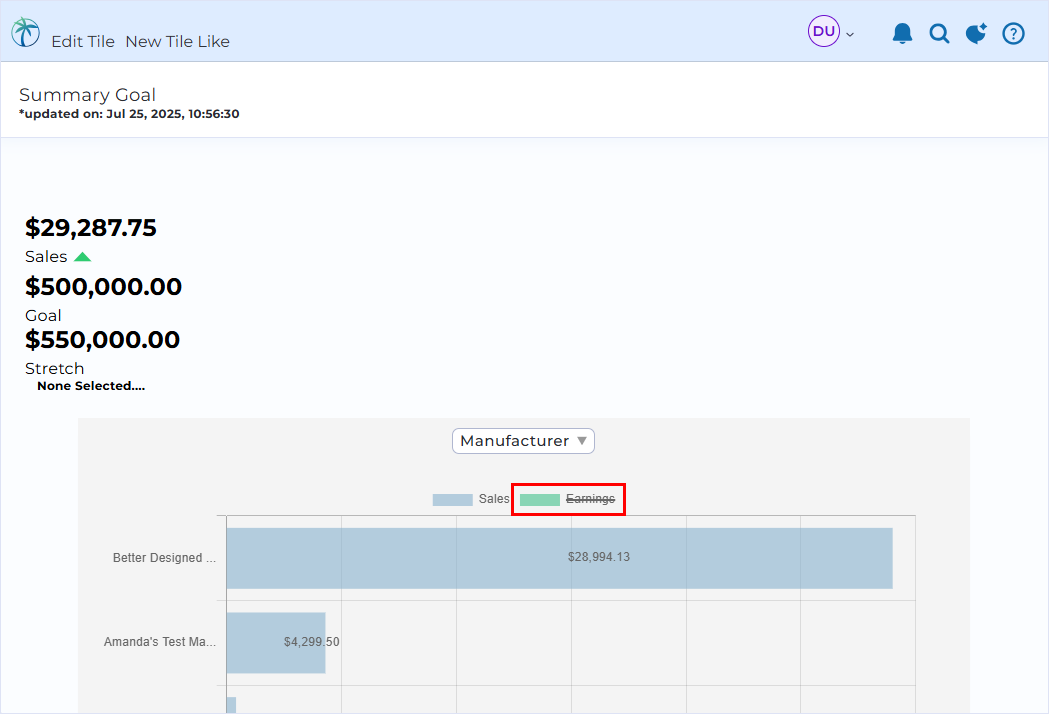Click the $500,000.00 goal value

point(103,286)
